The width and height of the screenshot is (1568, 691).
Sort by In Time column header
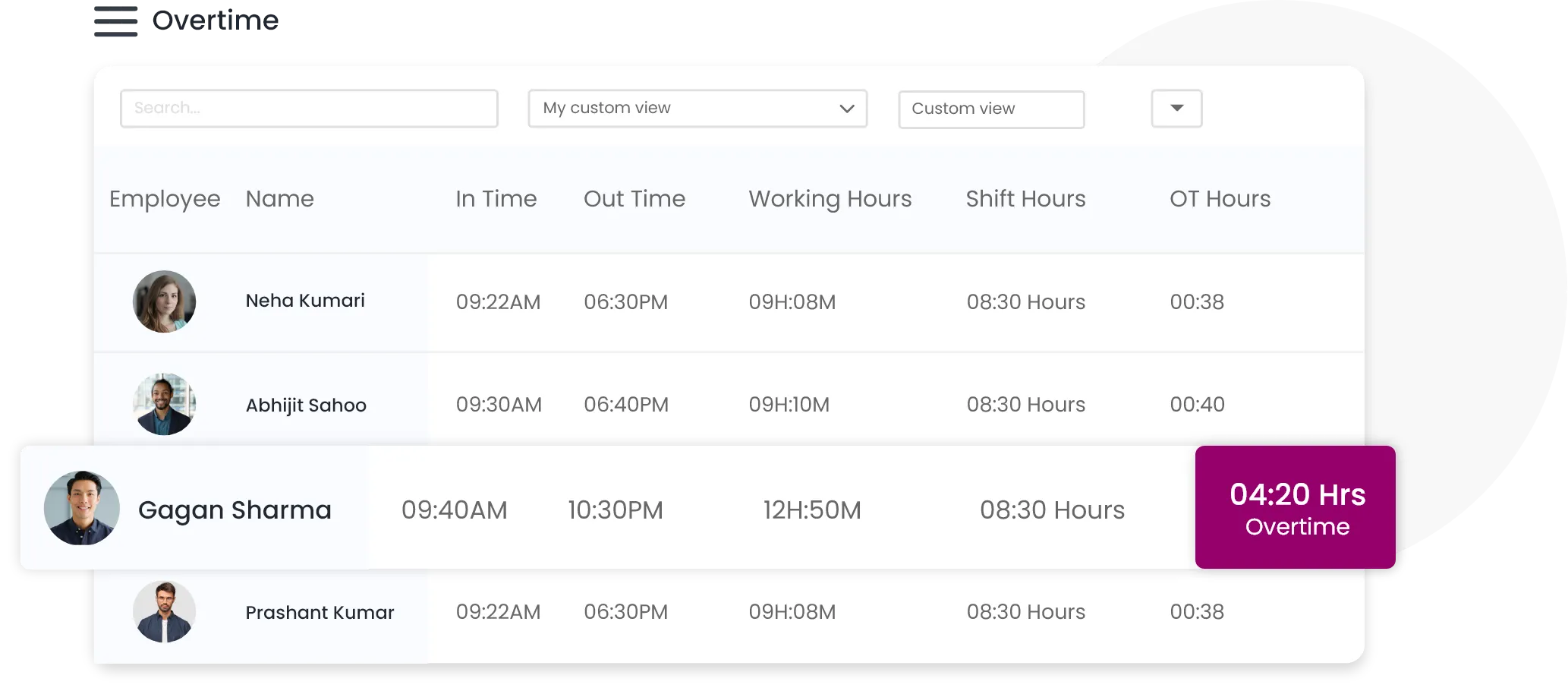[x=496, y=199]
